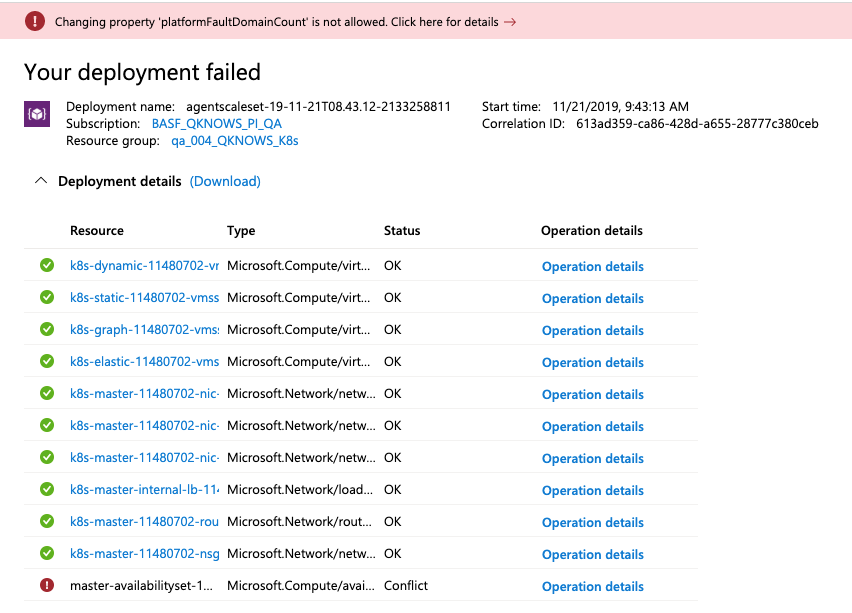Click green check icon beside k8s-master-nsg row
This screenshot has height=613, width=852.
pyautogui.click(x=47, y=553)
